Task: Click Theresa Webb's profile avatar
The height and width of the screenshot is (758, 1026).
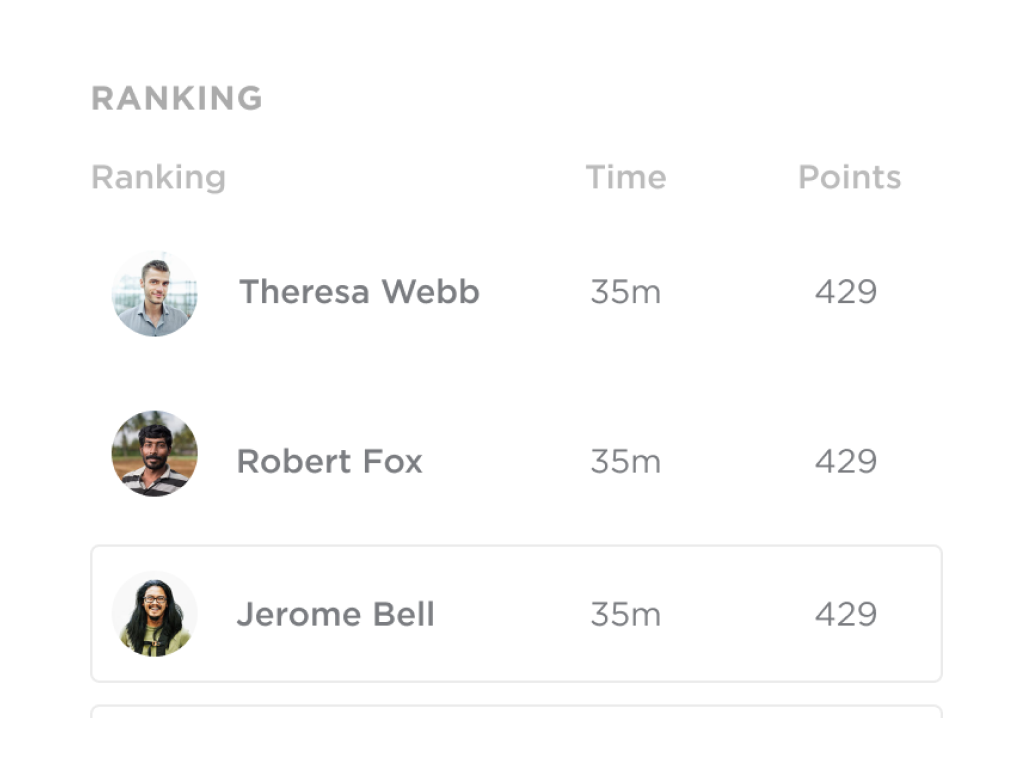Action: click(154, 294)
